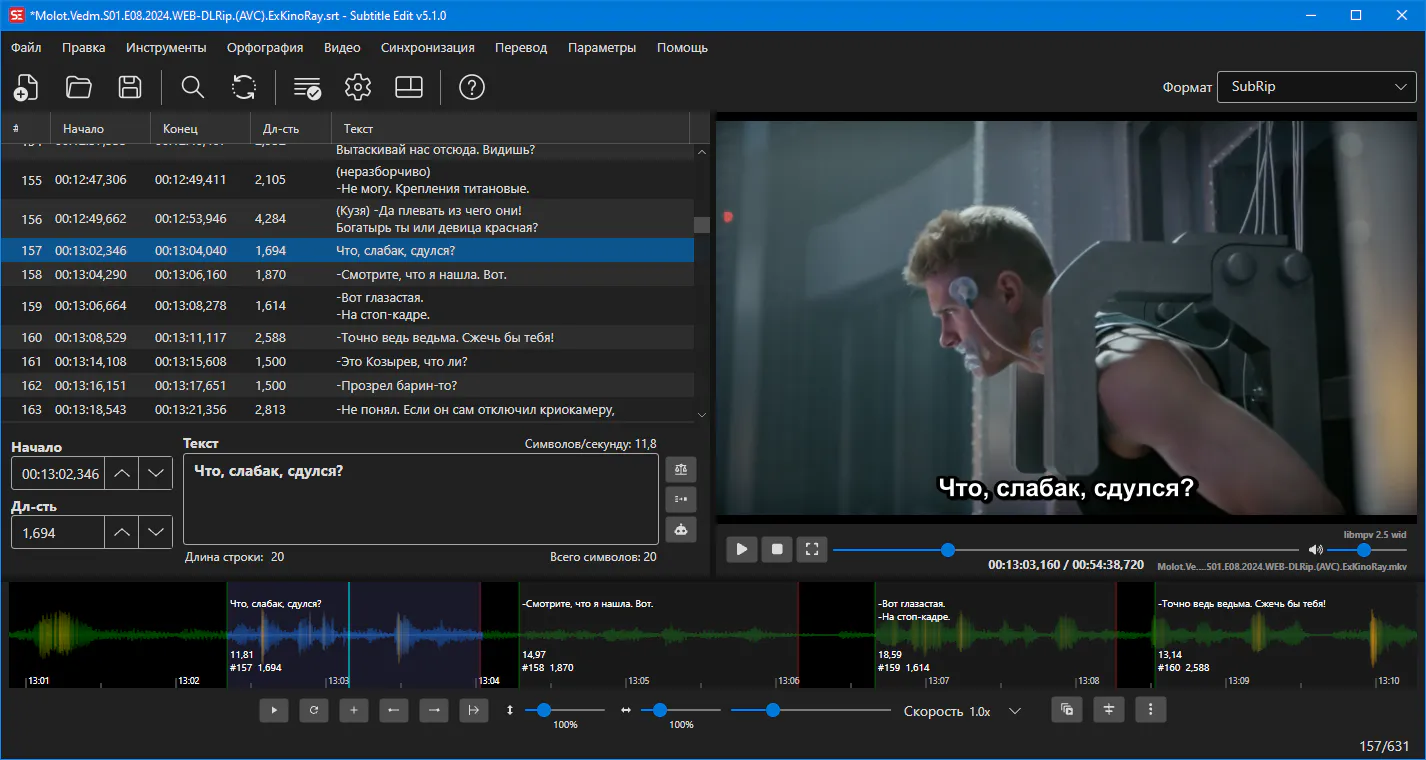Viewport: 1426px width, 760px height.
Task: Click the Дл-сть column header
Action: pyautogui.click(x=291, y=128)
